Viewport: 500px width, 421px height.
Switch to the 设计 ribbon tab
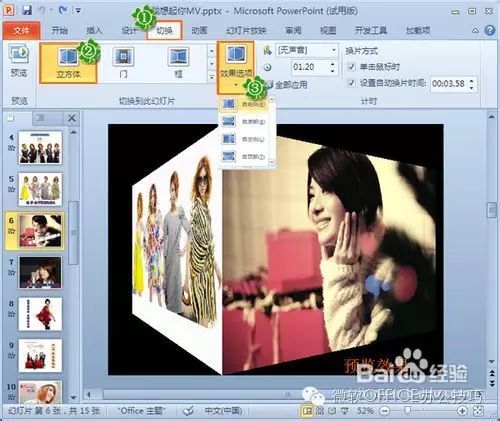(129, 31)
